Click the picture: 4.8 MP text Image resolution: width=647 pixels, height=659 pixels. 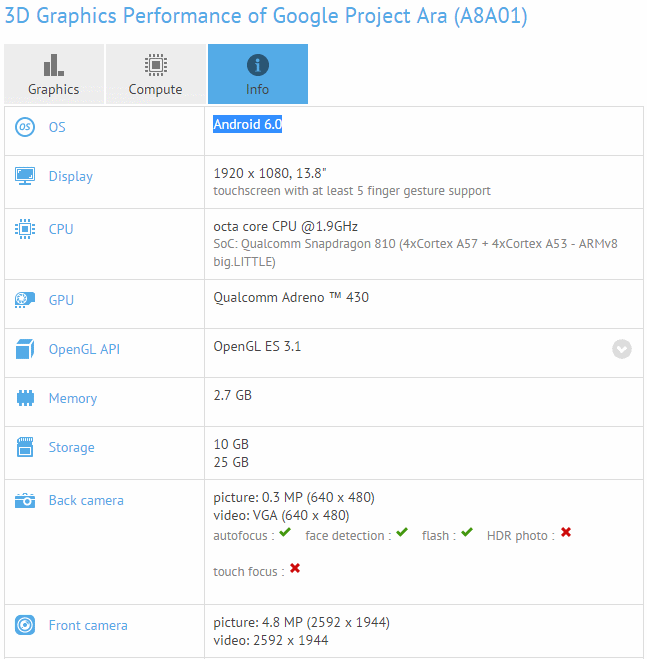(301, 622)
